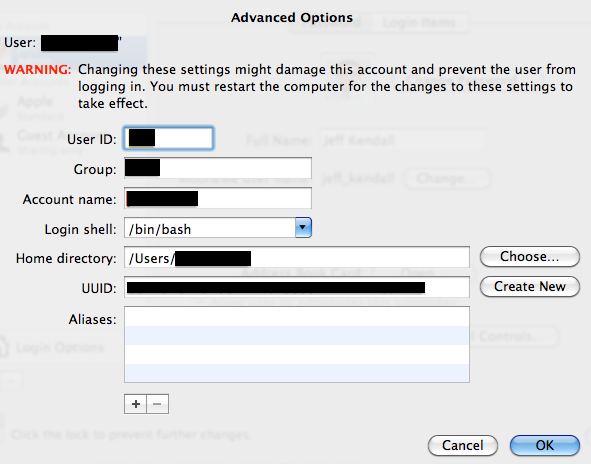
Task: Click the UUID text field
Action: click(x=297, y=287)
